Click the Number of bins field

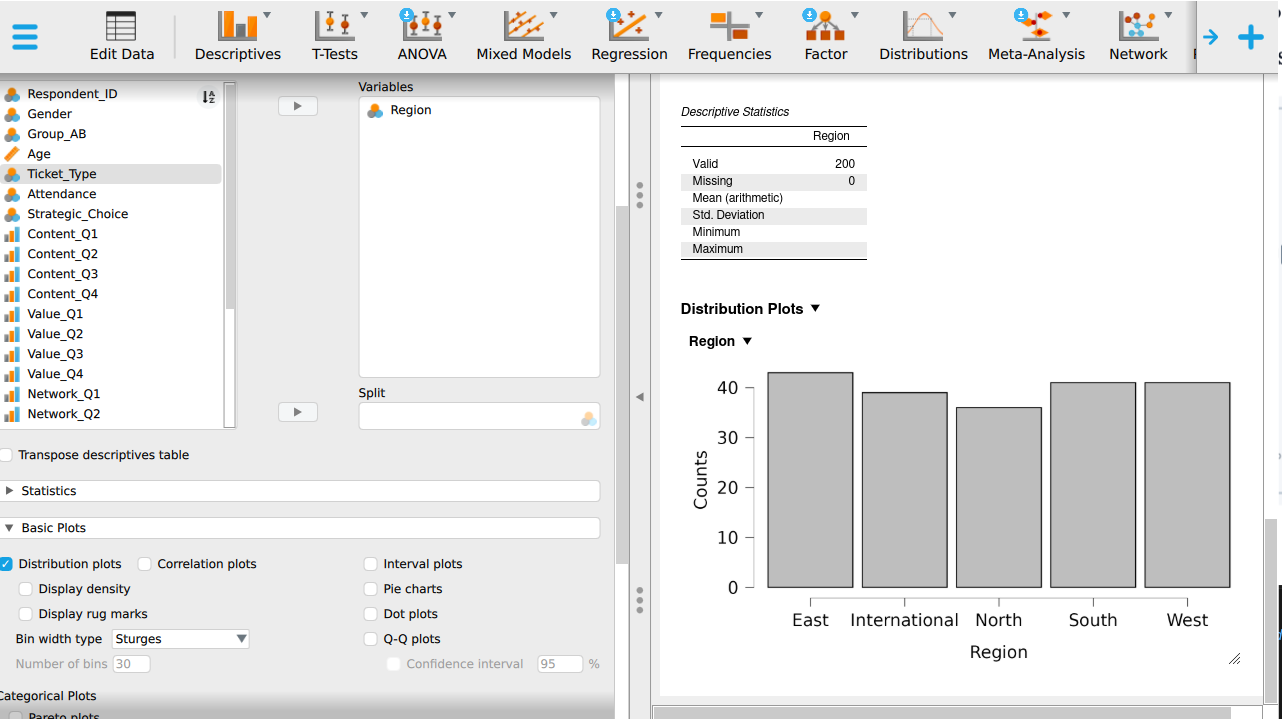pyautogui.click(x=131, y=664)
